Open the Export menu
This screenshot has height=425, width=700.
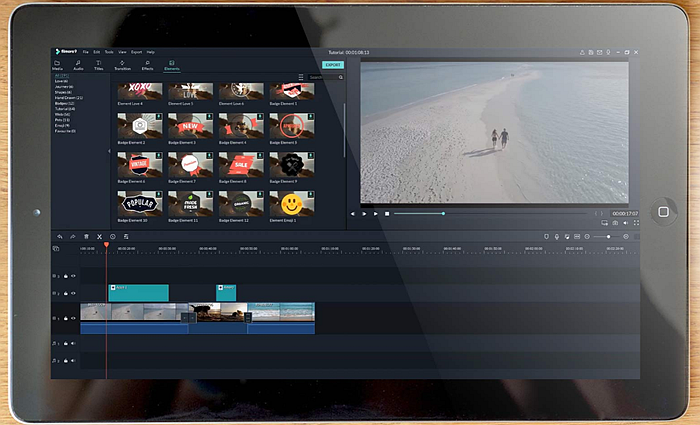[x=137, y=52]
